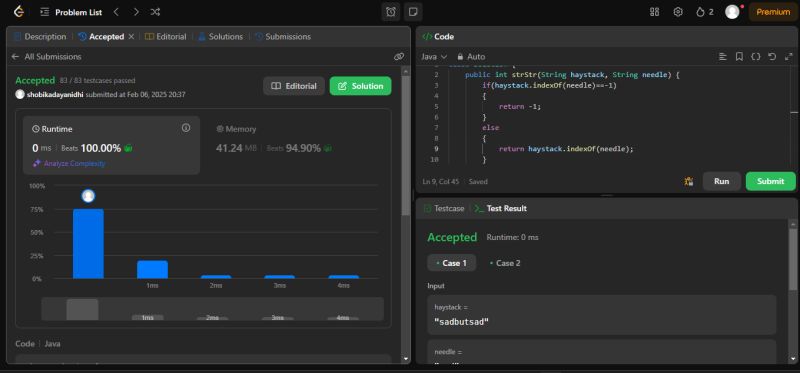Reset code to default with undo icon
The height and width of the screenshot is (373, 800).
[772, 57]
